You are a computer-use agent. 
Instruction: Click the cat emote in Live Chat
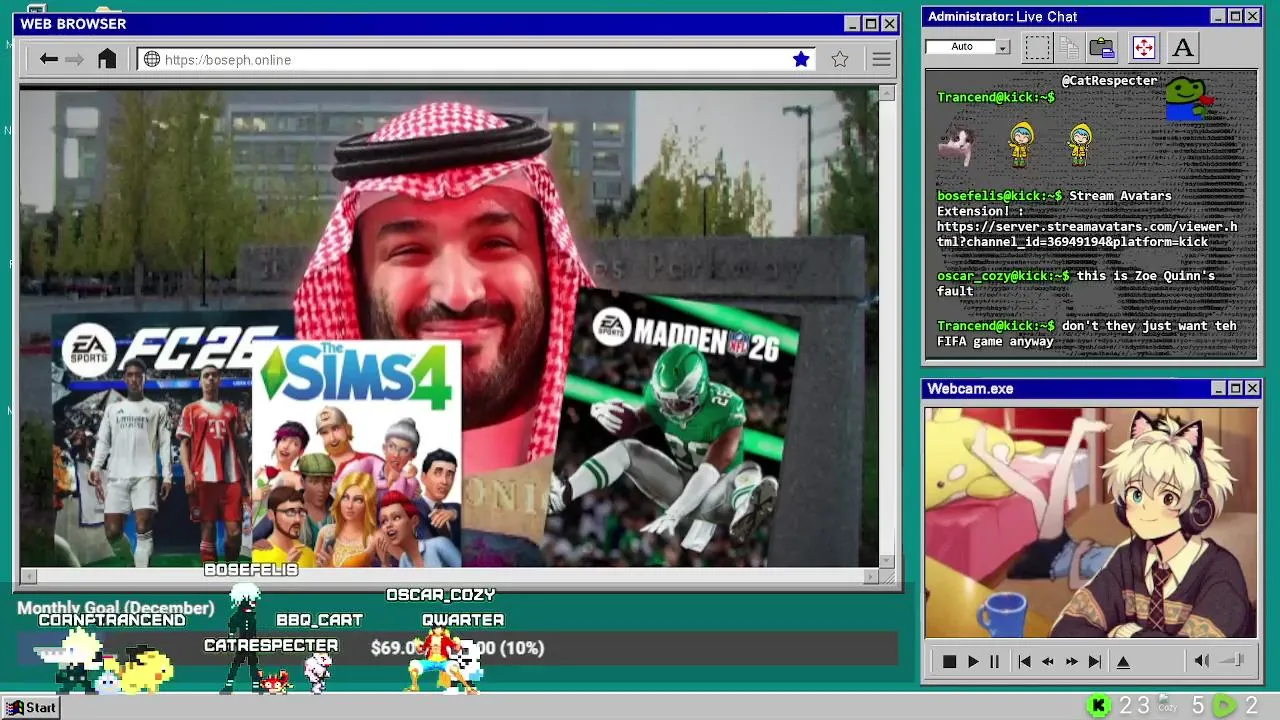[x=957, y=147]
